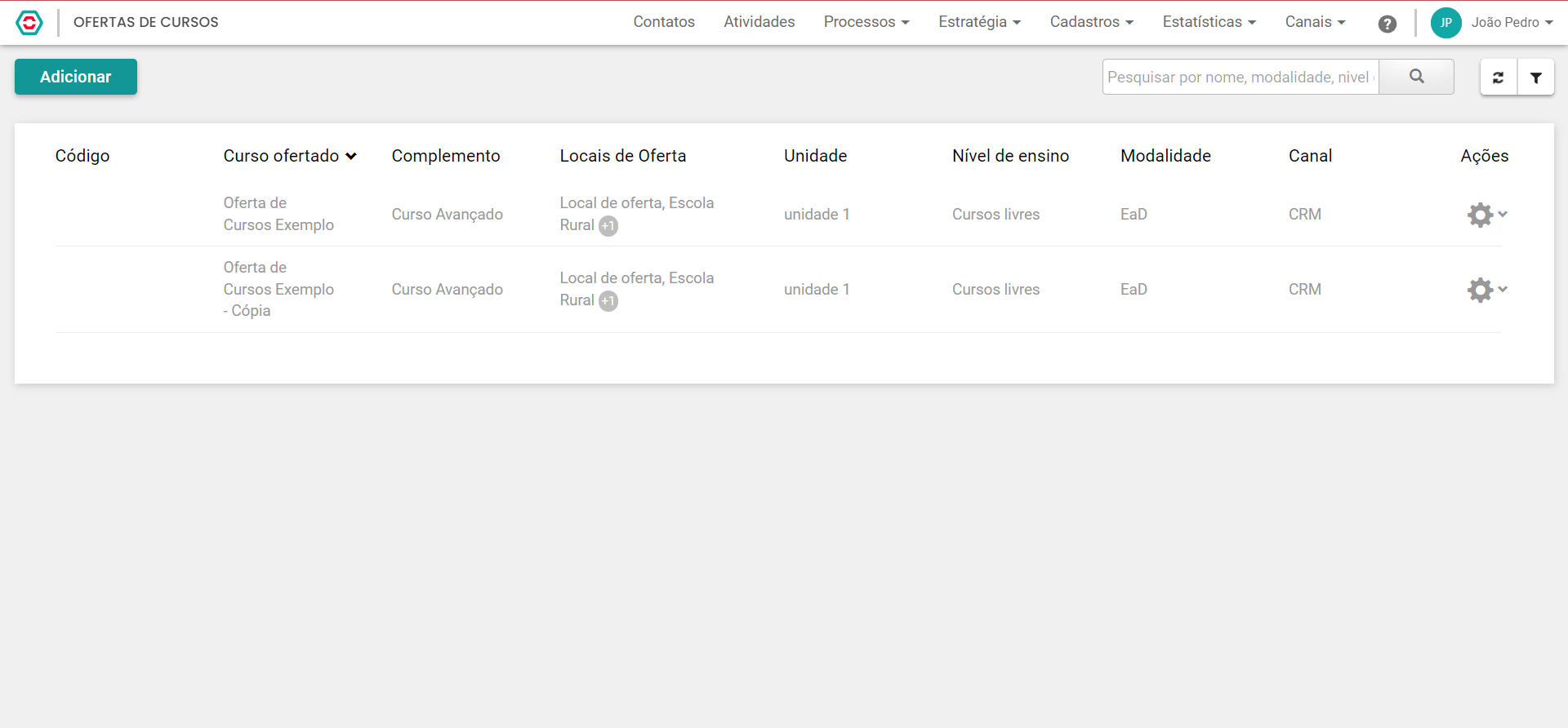Expand the Canais dropdown menu
This screenshot has height=728, width=1568.
[x=1316, y=22]
